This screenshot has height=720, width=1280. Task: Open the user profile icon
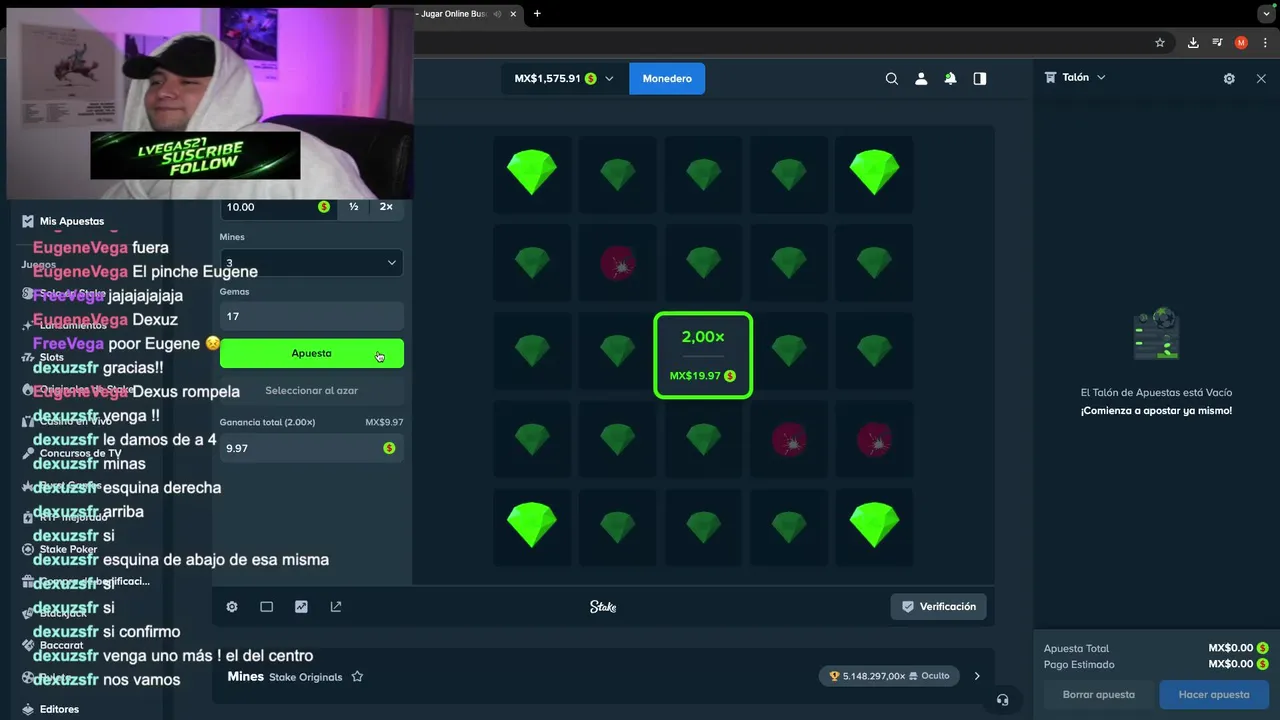921,78
